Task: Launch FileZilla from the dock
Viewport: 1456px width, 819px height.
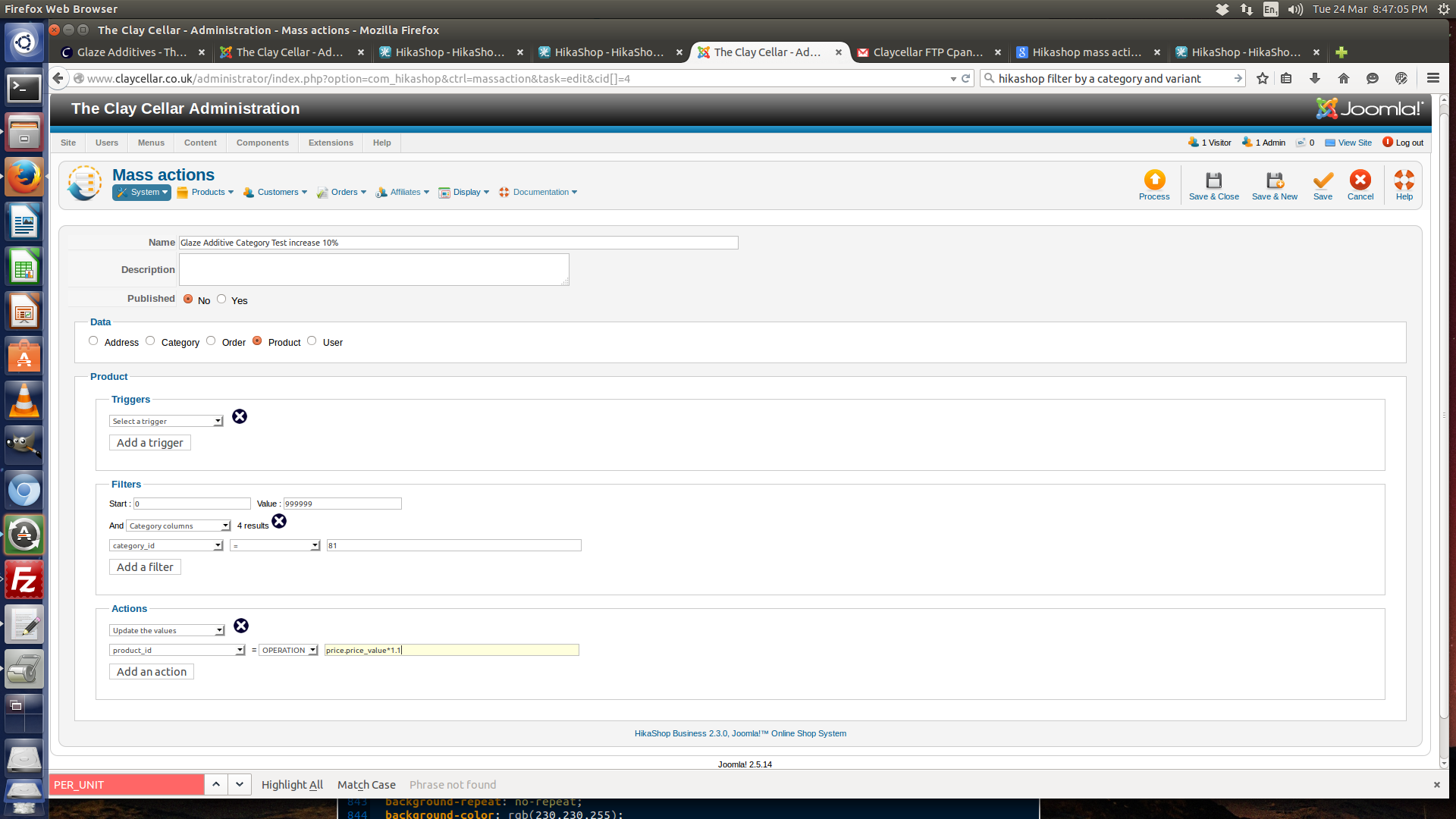Action: click(24, 580)
